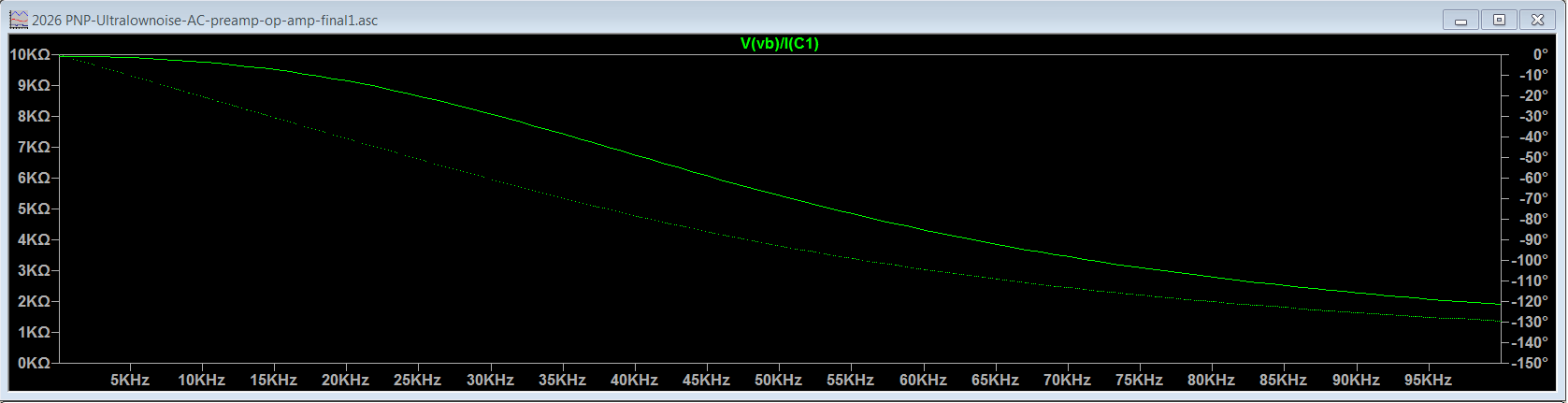Click the -10° phase axis label
Screen dimensions: 1568x403
1533,76
